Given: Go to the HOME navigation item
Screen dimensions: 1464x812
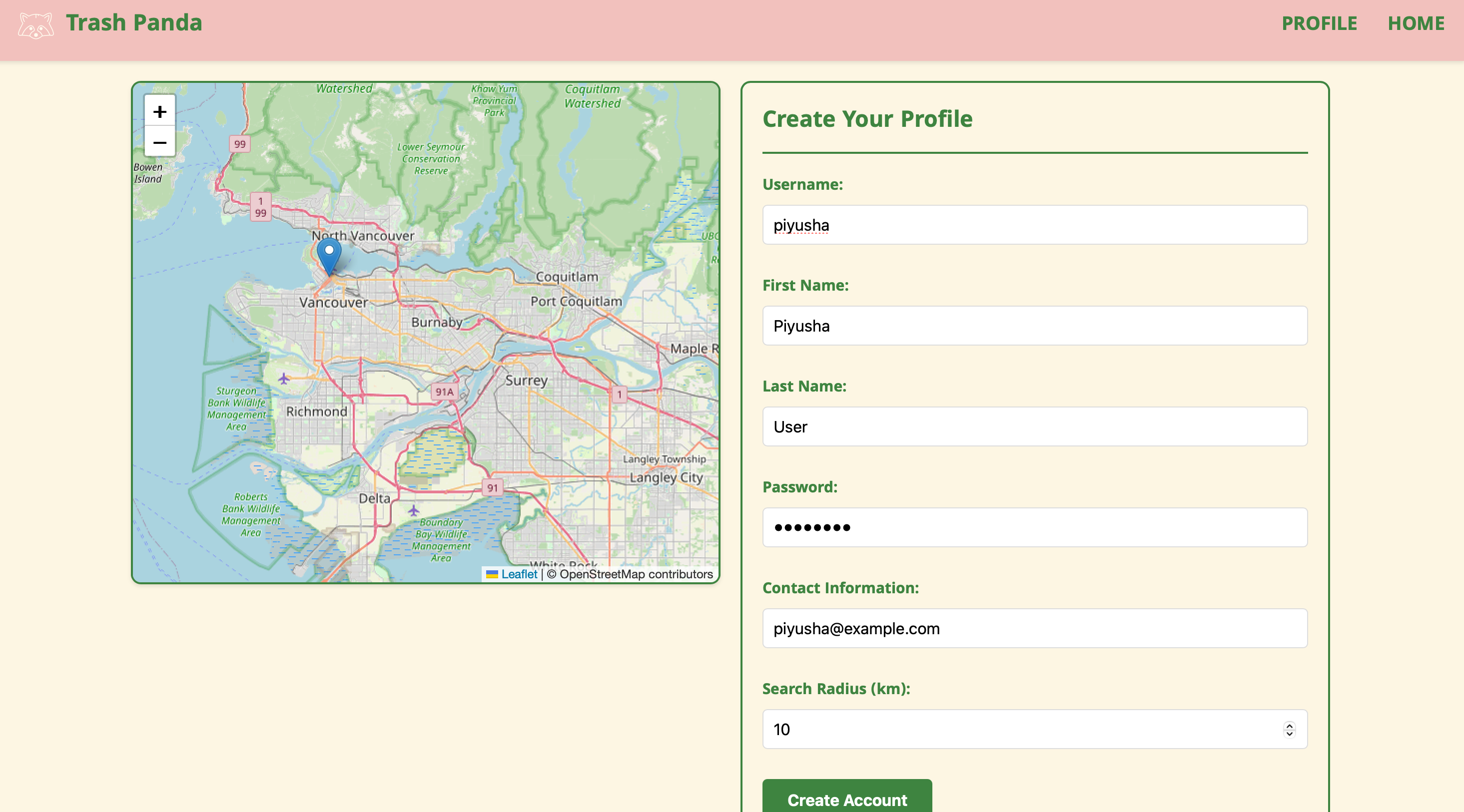Looking at the screenshot, I should tap(1416, 24).
